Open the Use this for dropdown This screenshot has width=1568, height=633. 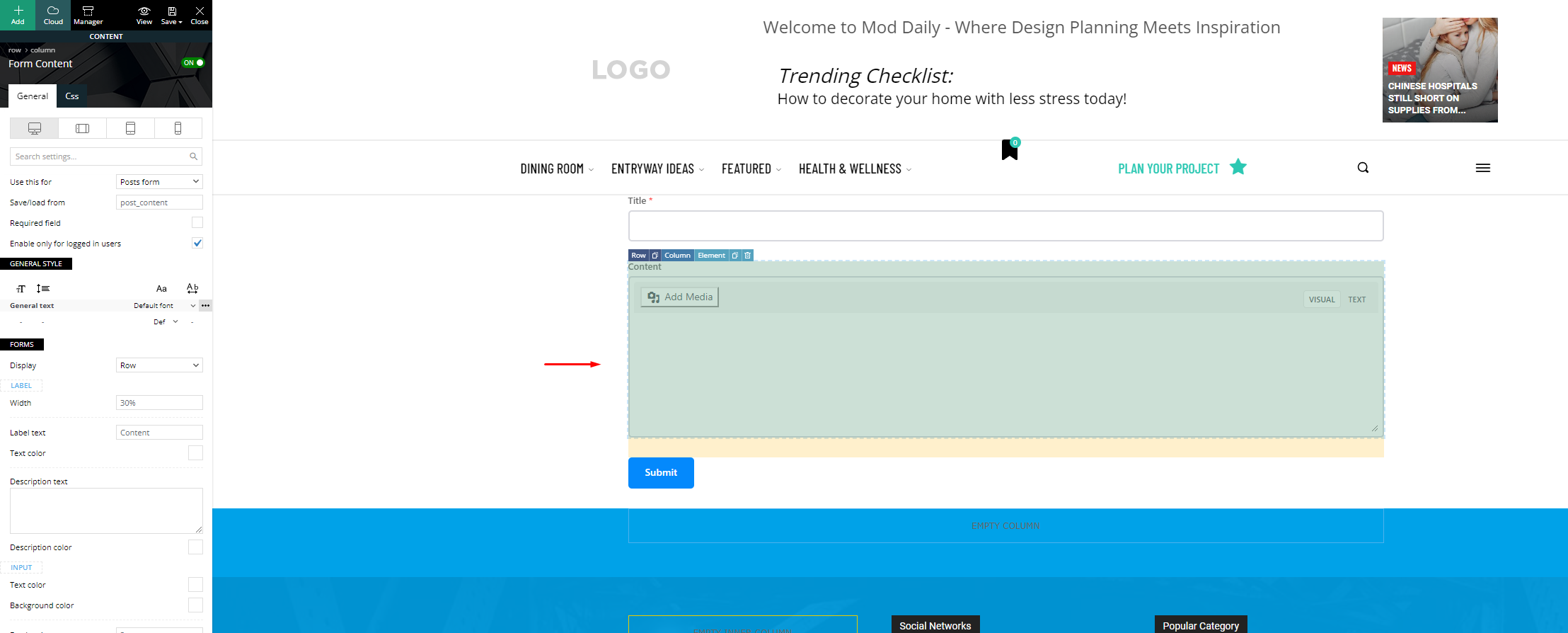pos(159,182)
